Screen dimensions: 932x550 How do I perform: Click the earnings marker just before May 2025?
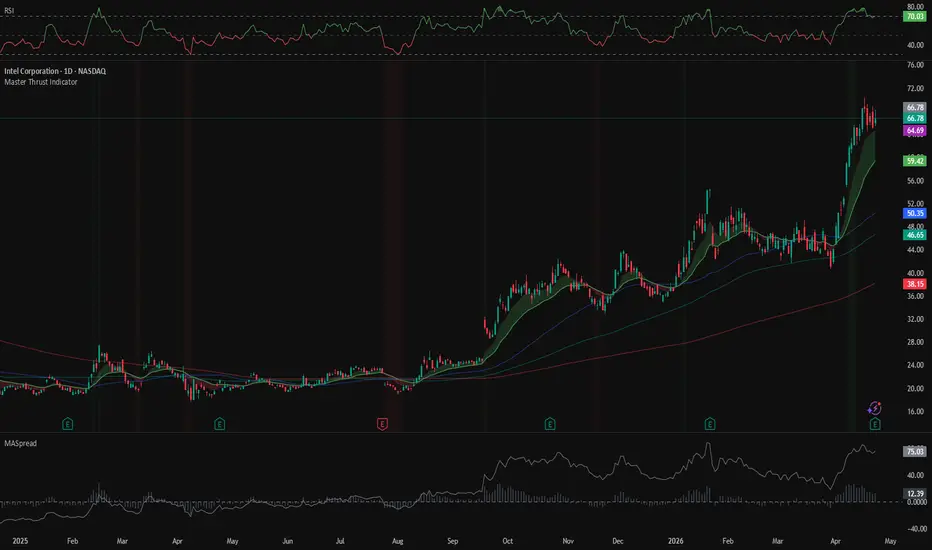(219, 424)
